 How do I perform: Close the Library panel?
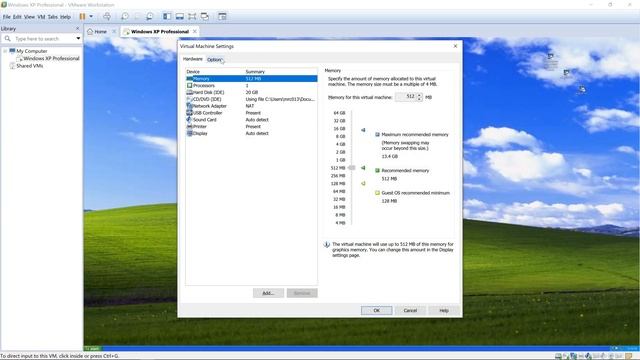pos(78,29)
